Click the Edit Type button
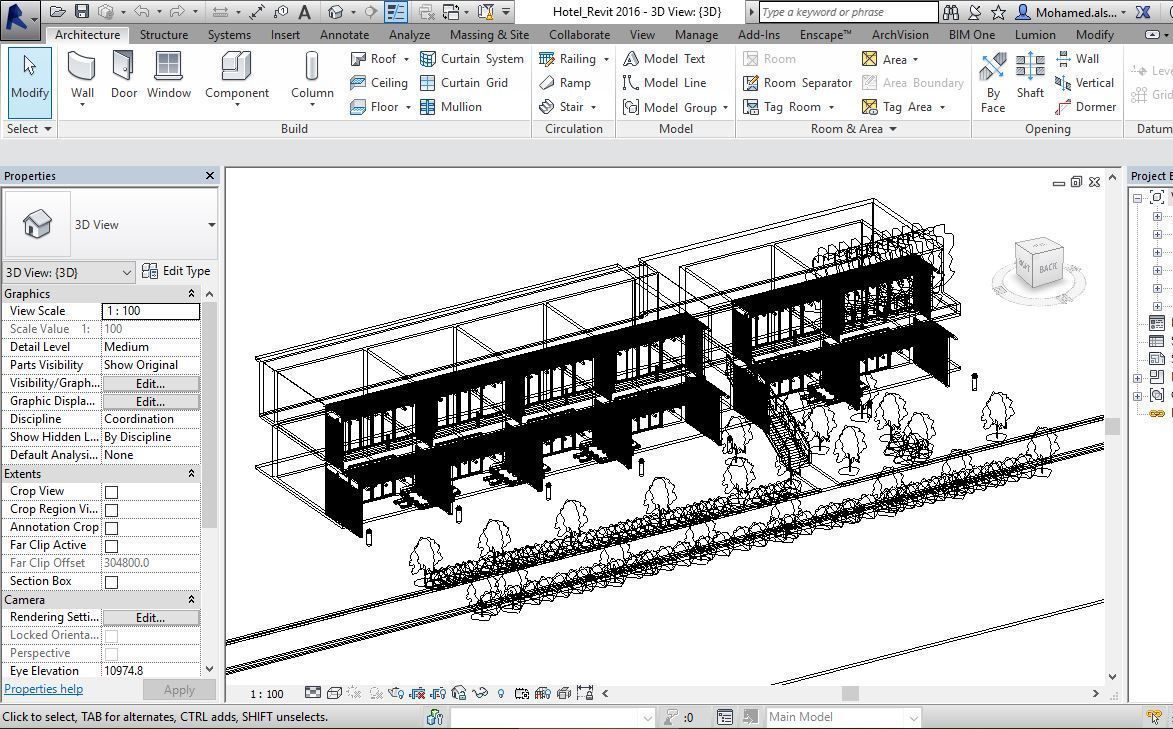 click(177, 271)
